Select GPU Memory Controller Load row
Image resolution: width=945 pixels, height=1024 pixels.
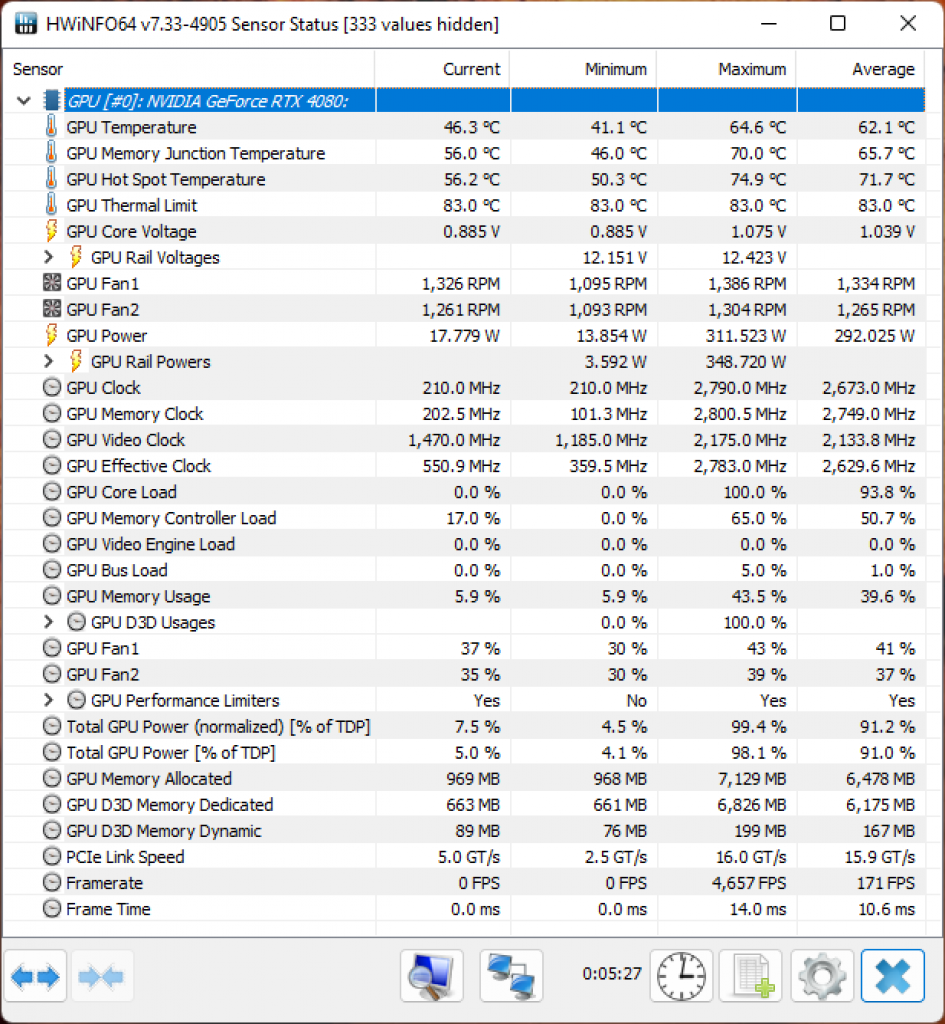[464, 518]
